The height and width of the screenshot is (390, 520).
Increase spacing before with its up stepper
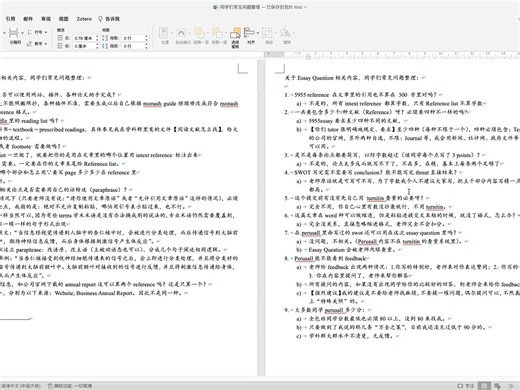[146, 36]
